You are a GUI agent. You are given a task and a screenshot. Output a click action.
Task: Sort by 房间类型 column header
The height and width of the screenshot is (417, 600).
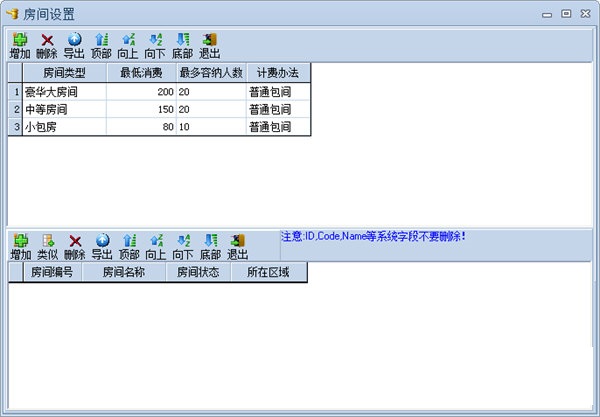click(x=64, y=73)
